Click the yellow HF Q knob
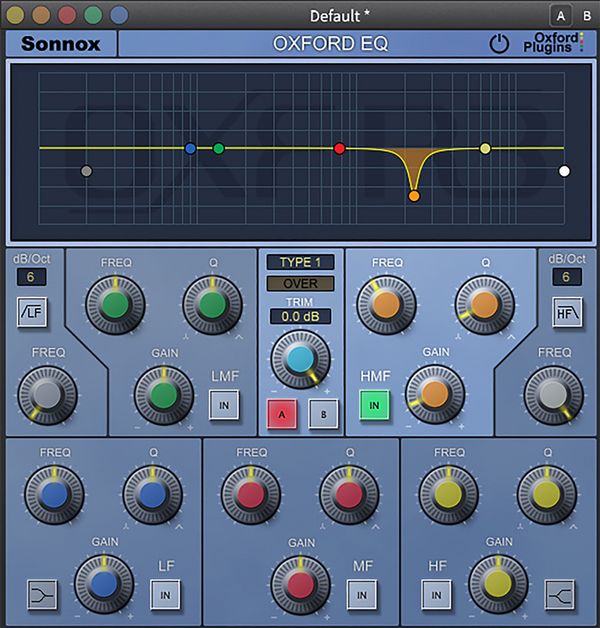This screenshot has height=628, width=600. tap(547, 495)
